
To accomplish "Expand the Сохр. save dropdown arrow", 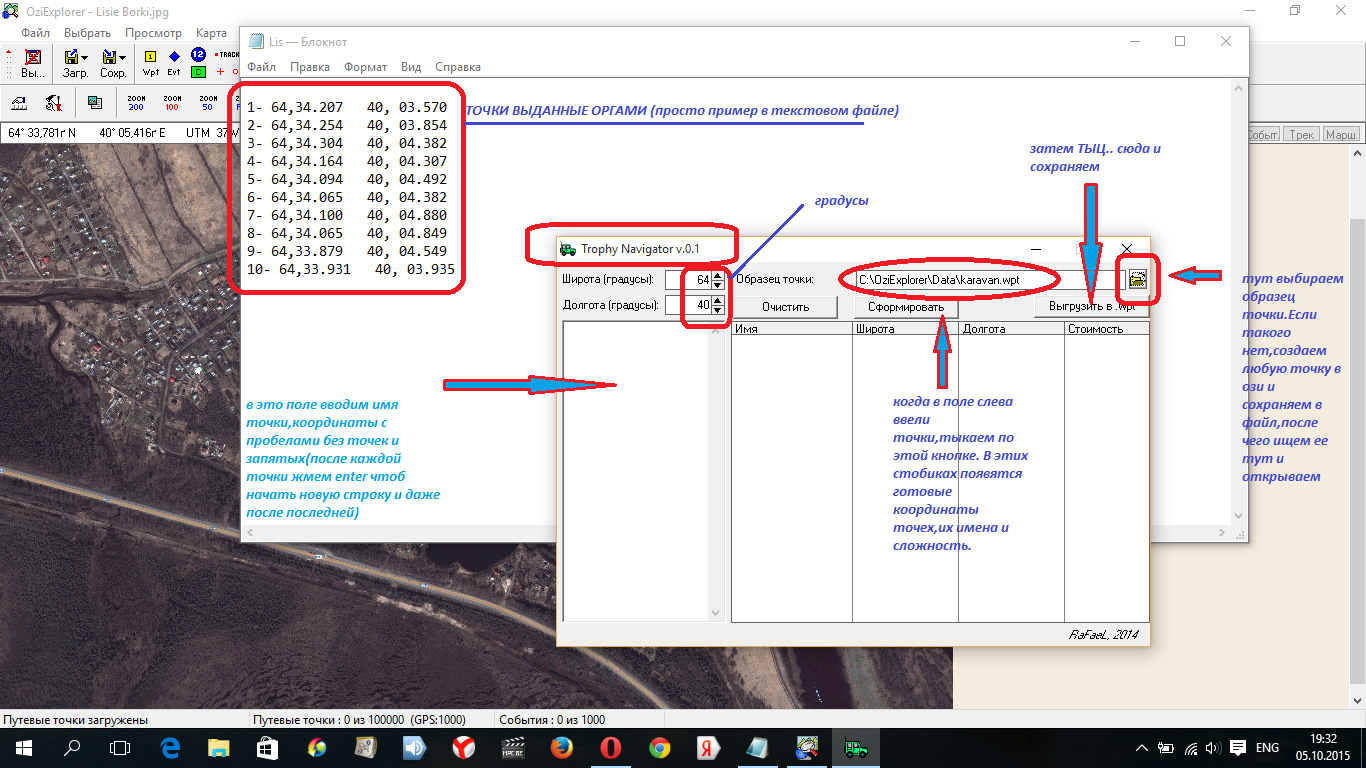I will click(x=122, y=58).
